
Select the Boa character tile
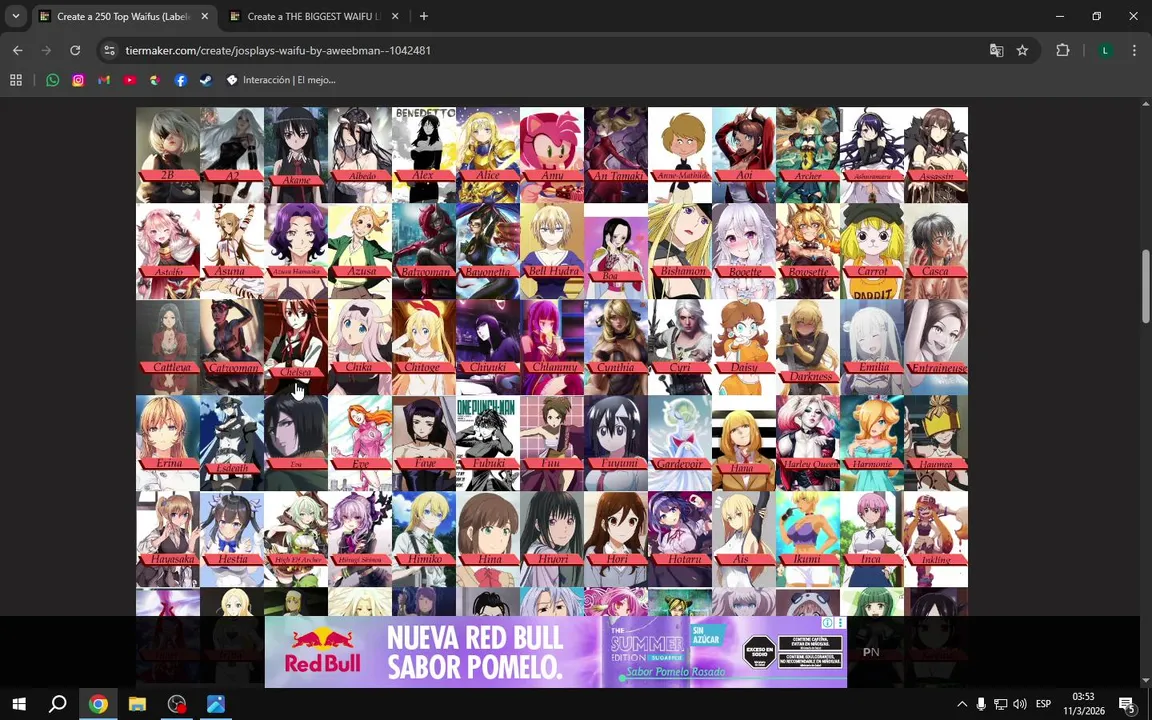coord(616,251)
